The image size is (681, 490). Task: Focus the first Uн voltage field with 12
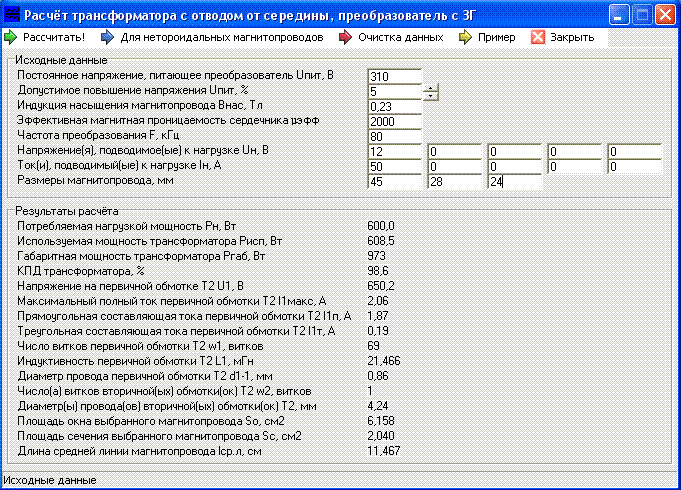(394, 152)
